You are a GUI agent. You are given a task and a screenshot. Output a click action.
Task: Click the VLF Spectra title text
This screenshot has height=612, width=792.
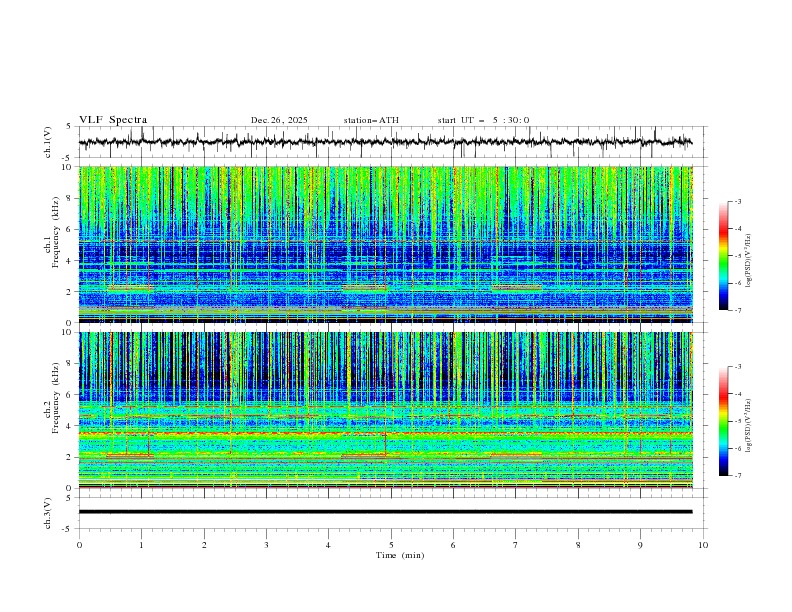tap(113, 120)
